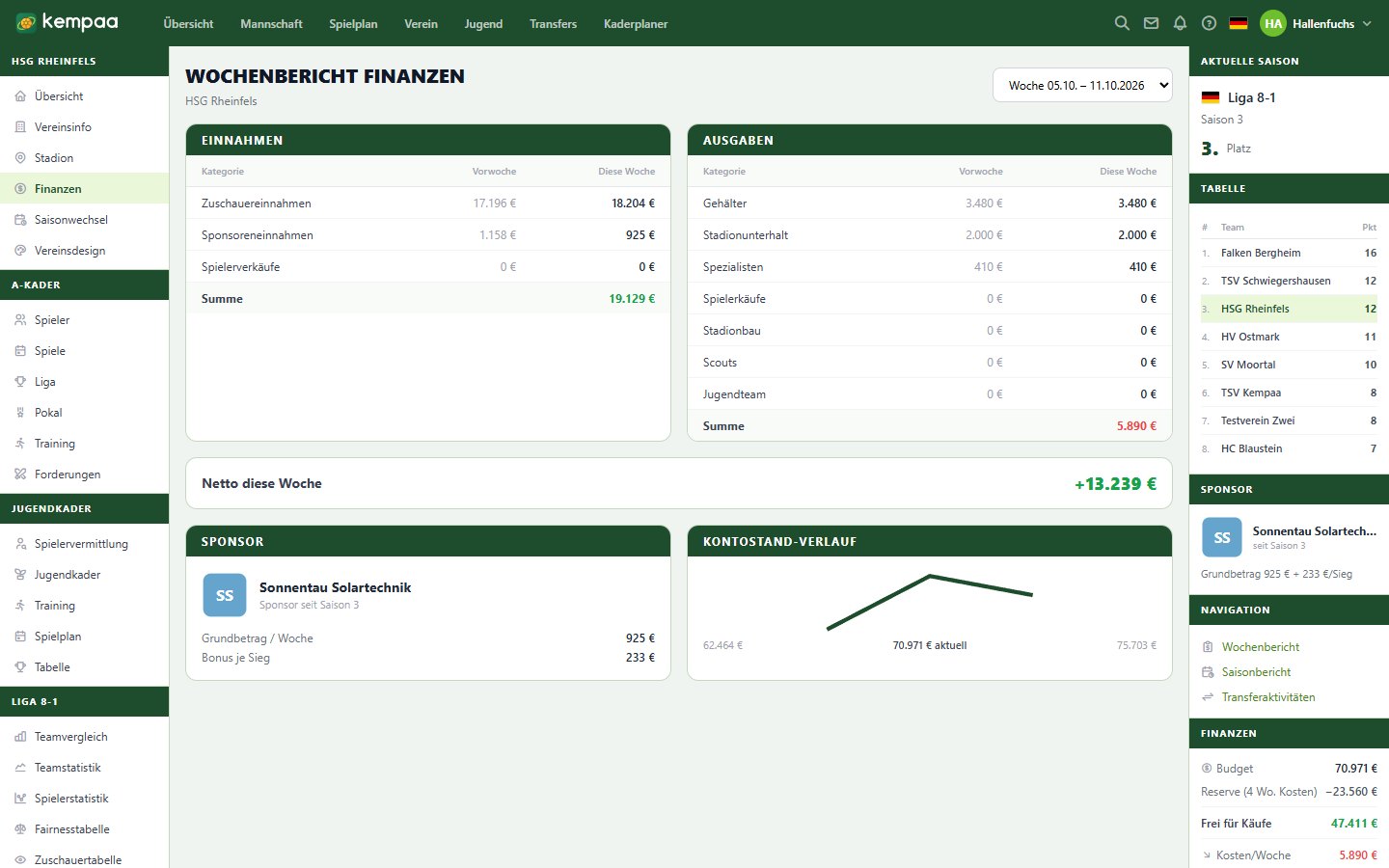Image resolution: width=1389 pixels, height=868 pixels.
Task: Click the Liga 8-1 league name
Action: click(1252, 97)
